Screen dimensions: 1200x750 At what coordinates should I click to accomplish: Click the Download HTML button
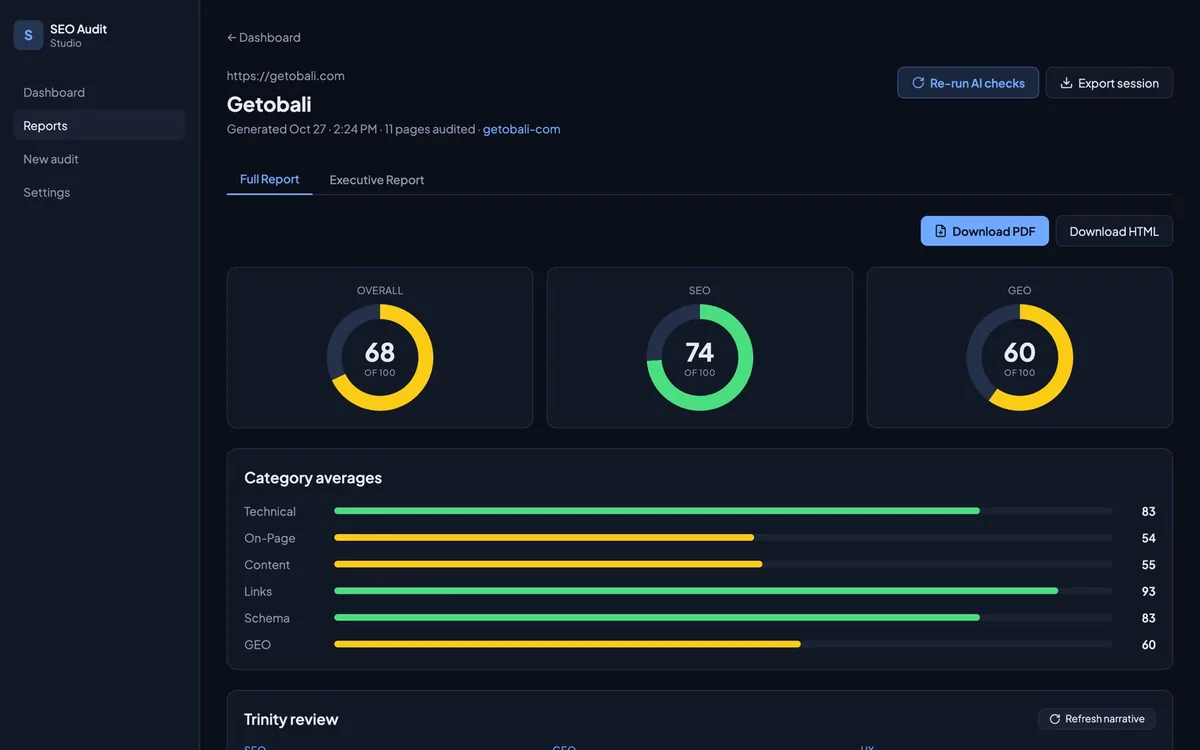tap(1114, 231)
